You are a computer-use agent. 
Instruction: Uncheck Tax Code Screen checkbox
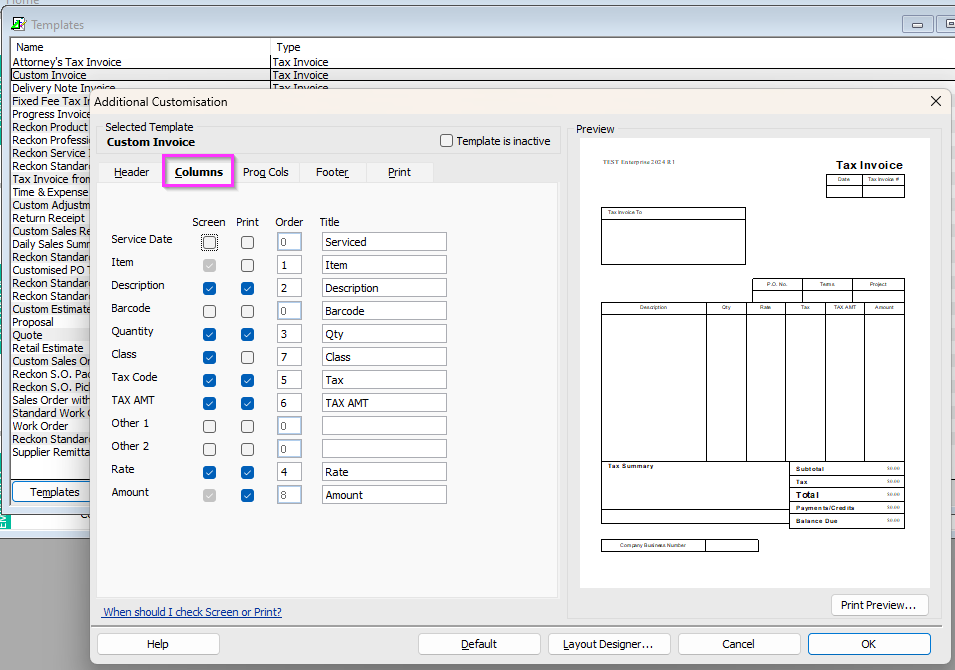210,380
